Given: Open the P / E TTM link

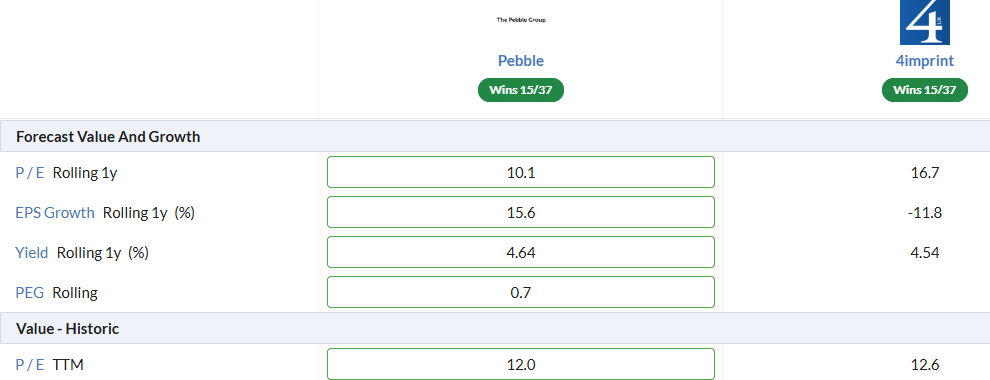Looking at the screenshot, I should [x=30, y=364].
